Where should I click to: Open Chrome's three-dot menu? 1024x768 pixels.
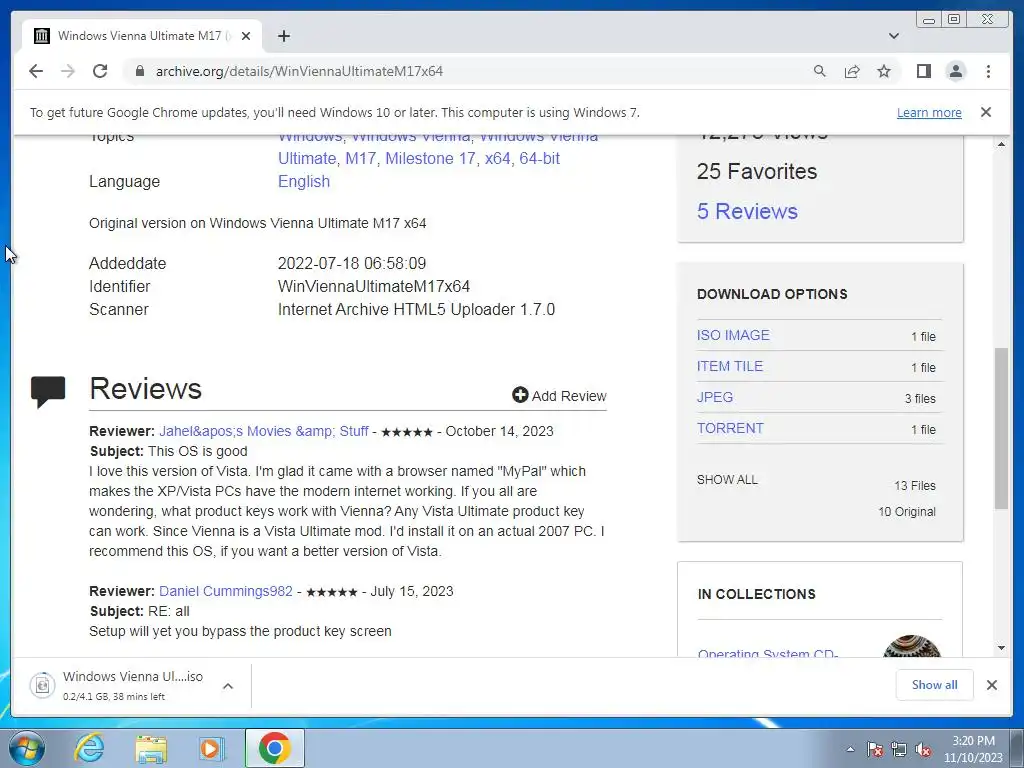[x=988, y=71]
